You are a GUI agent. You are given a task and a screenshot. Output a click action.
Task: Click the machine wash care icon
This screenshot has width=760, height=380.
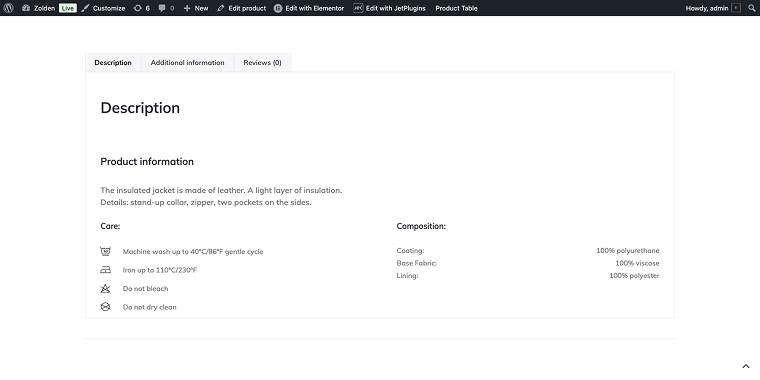point(105,251)
